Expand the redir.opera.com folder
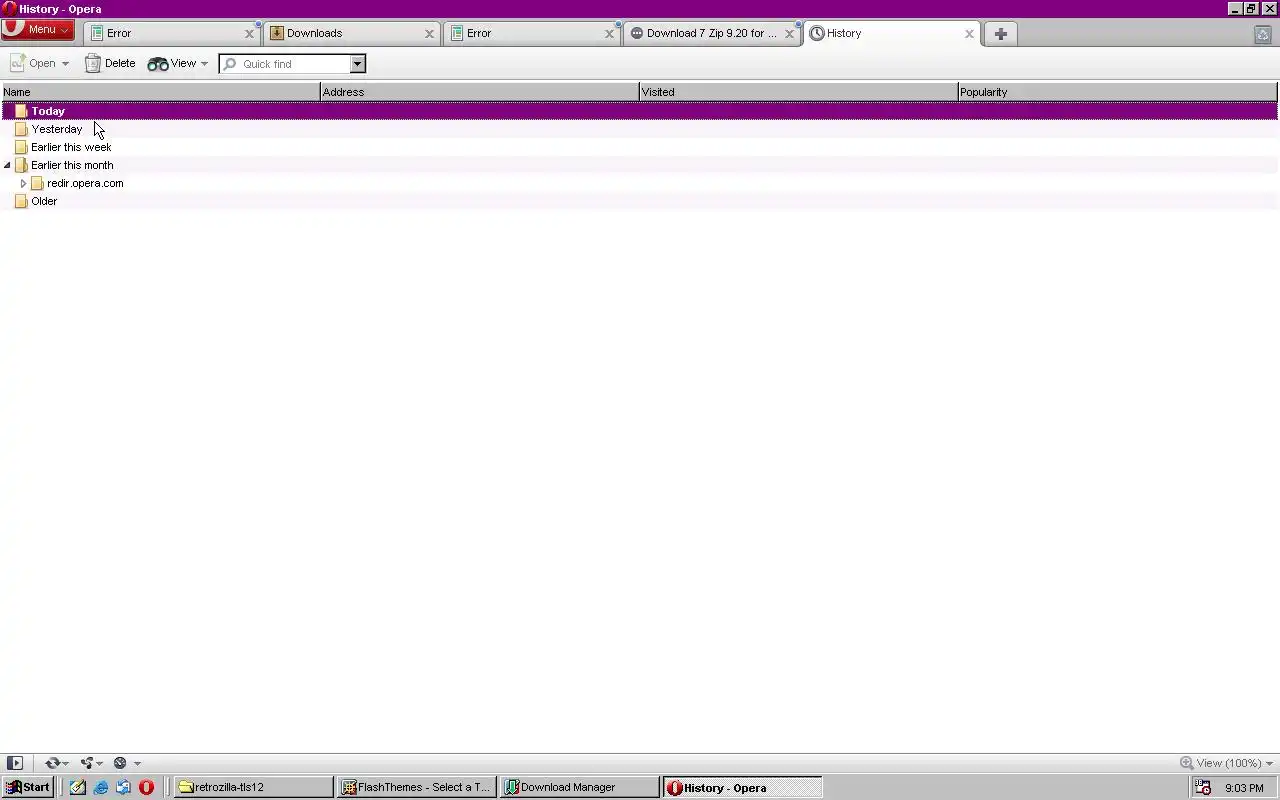The height and width of the screenshot is (800, 1280). tap(23, 183)
